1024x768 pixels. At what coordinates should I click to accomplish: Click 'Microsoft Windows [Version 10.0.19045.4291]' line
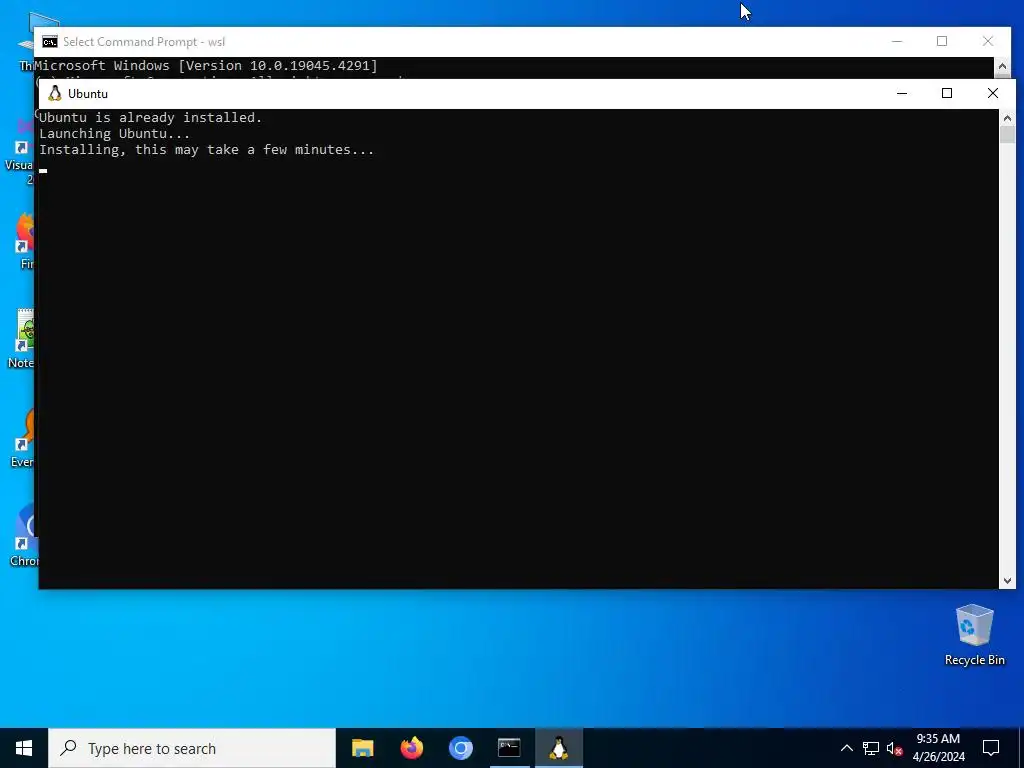tap(206, 65)
